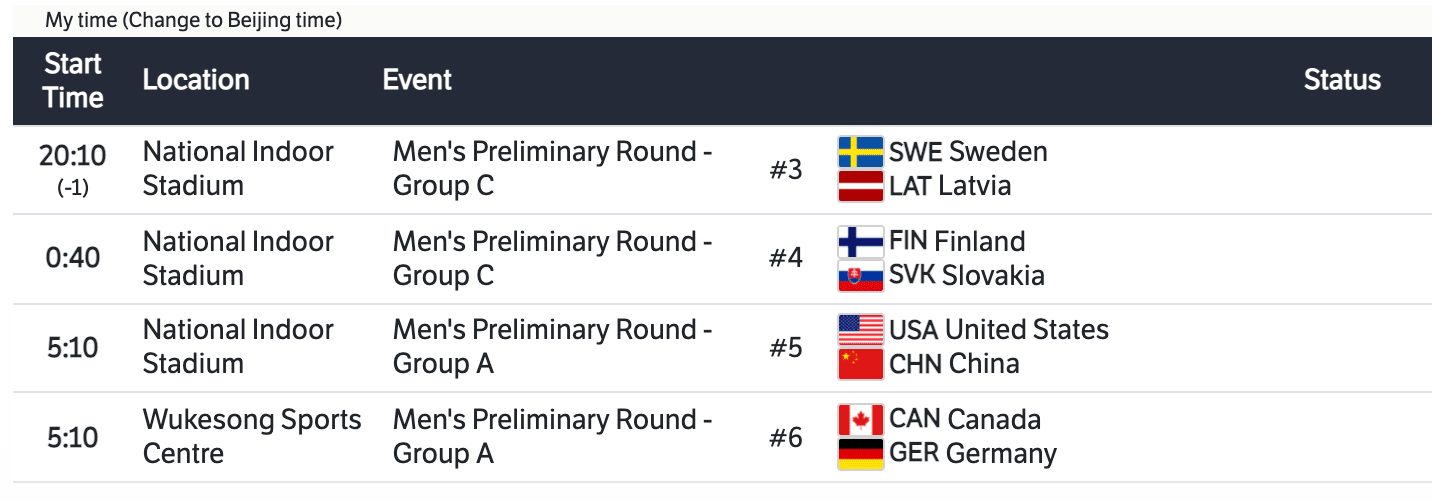The width and height of the screenshot is (1432, 502).
Task: Click the Event column header
Action: click(417, 80)
